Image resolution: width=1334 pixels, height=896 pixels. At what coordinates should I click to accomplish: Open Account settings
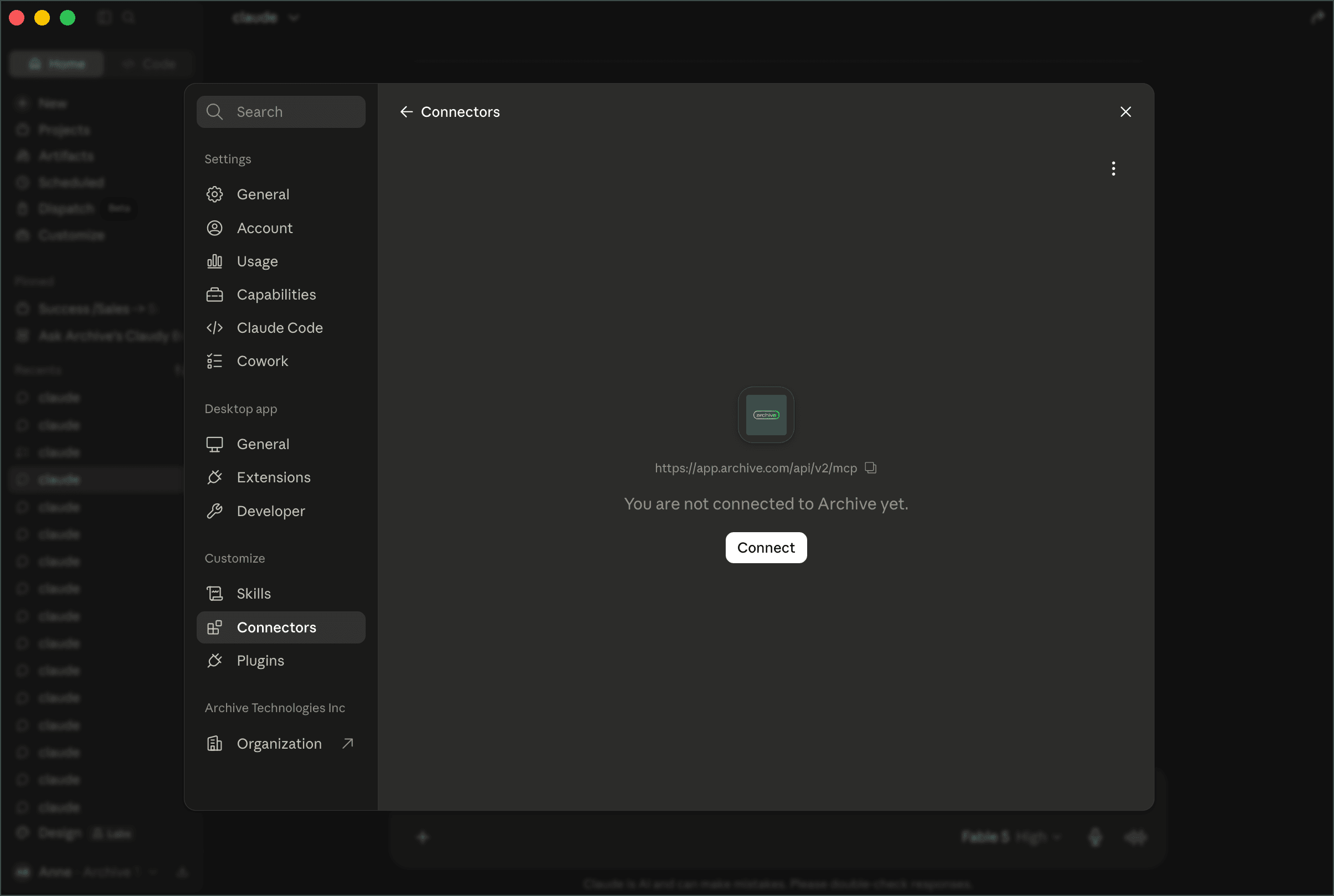[281, 228]
